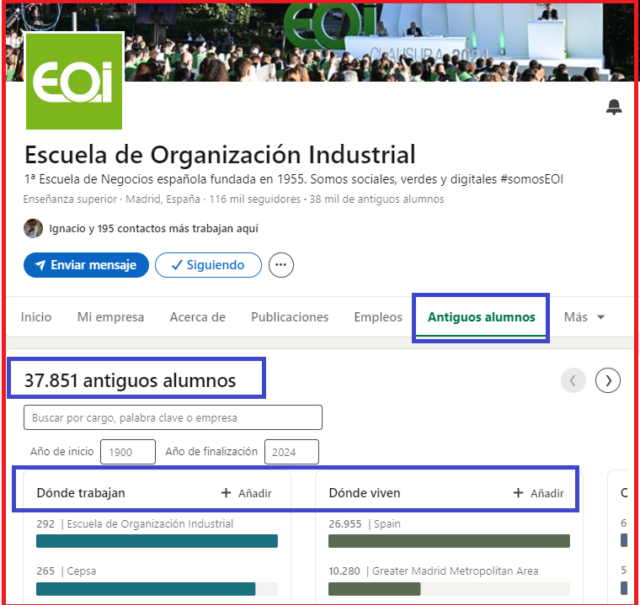Image resolution: width=640 pixels, height=605 pixels.
Task: Click the 10.280 Greater Madrid label
Action: point(433,571)
